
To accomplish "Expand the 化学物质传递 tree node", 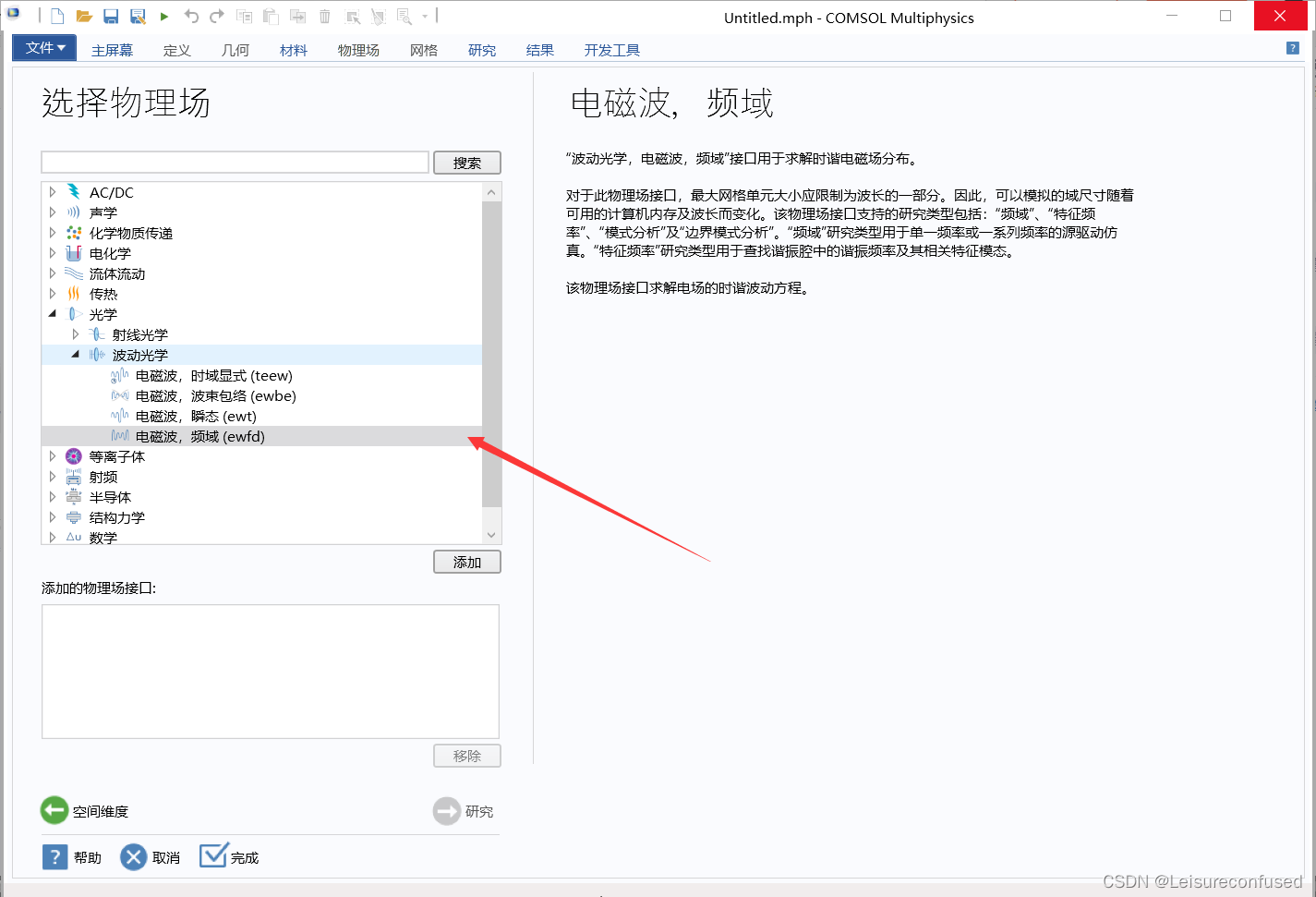I will click(53, 233).
